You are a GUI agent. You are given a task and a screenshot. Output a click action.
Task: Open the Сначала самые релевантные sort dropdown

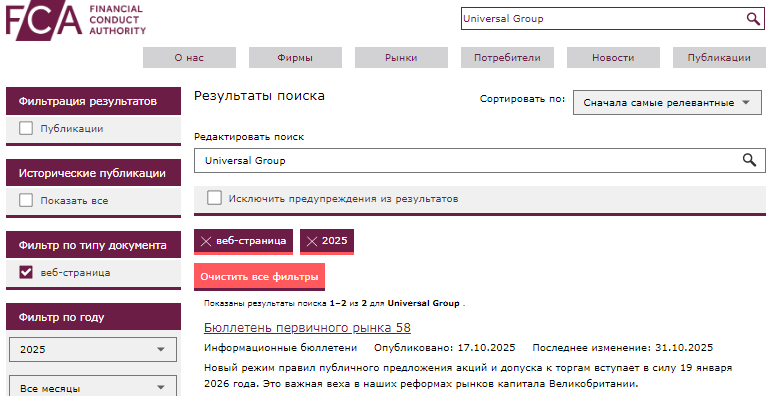[x=667, y=103]
